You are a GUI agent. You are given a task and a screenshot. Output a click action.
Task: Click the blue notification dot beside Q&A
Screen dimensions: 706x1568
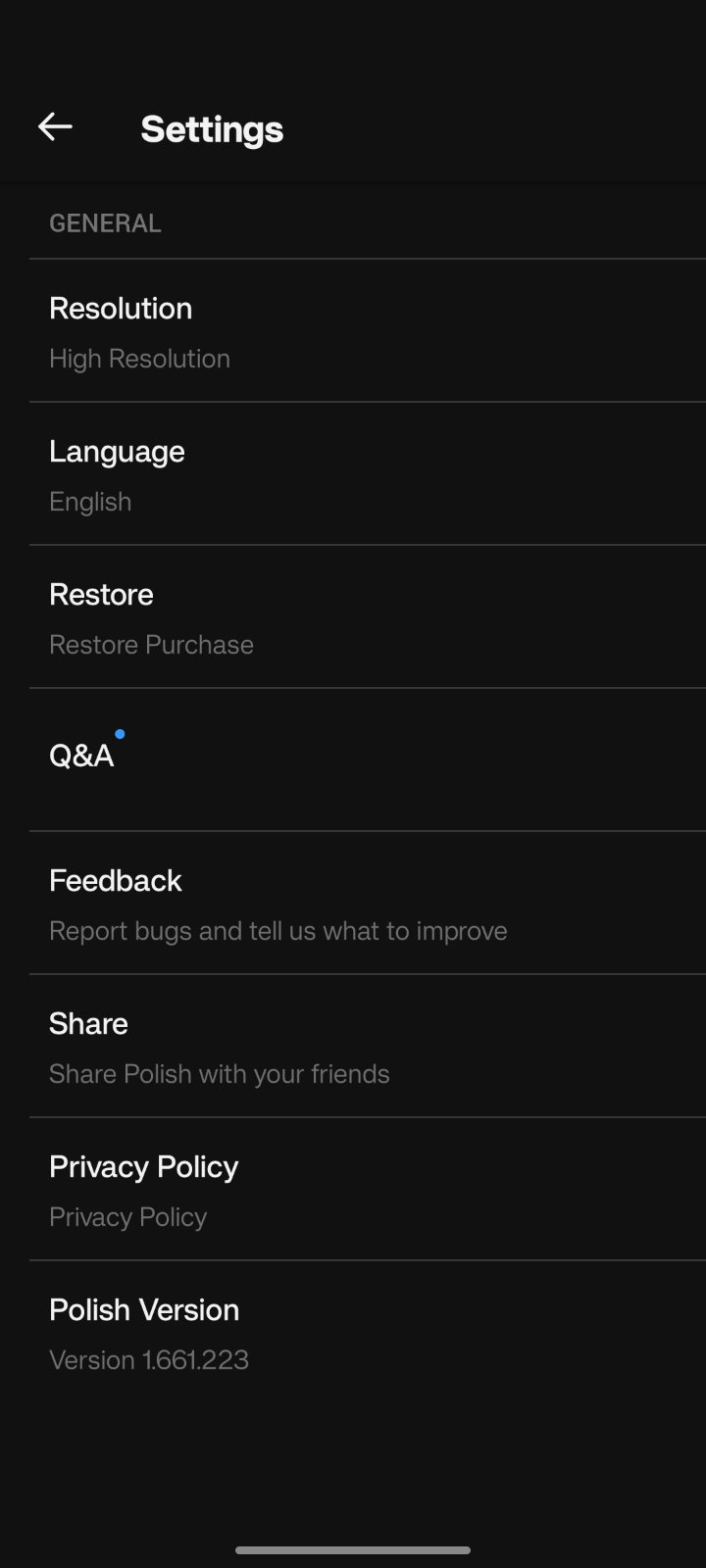click(x=120, y=734)
